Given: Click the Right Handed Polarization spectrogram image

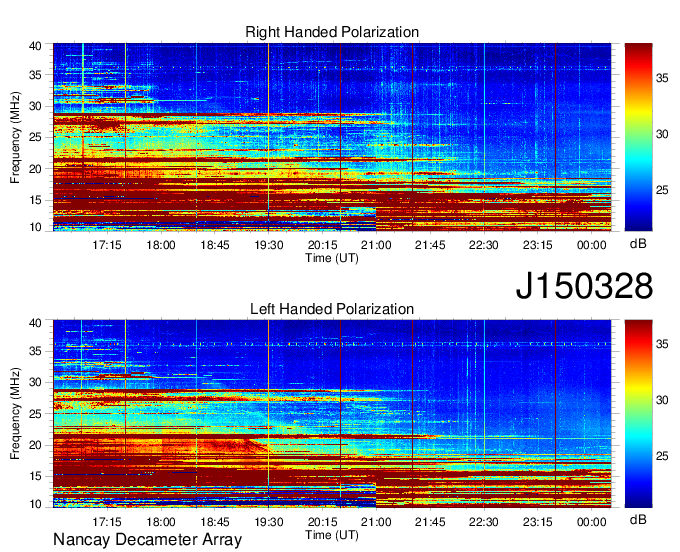Looking at the screenshot, I should click(332, 137).
